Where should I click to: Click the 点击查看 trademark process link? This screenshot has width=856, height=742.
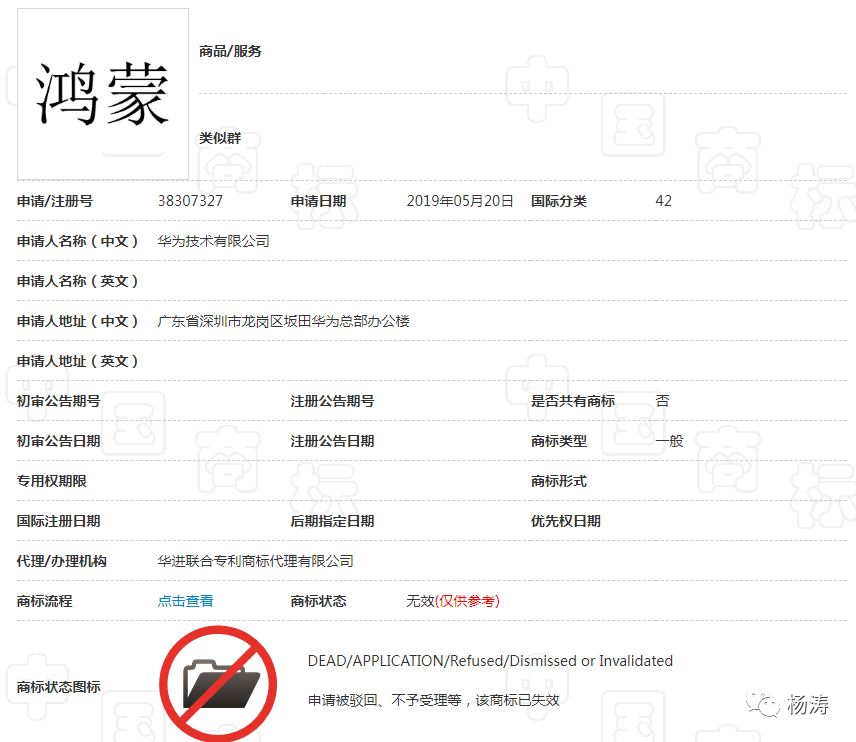click(x=185, y=601)
